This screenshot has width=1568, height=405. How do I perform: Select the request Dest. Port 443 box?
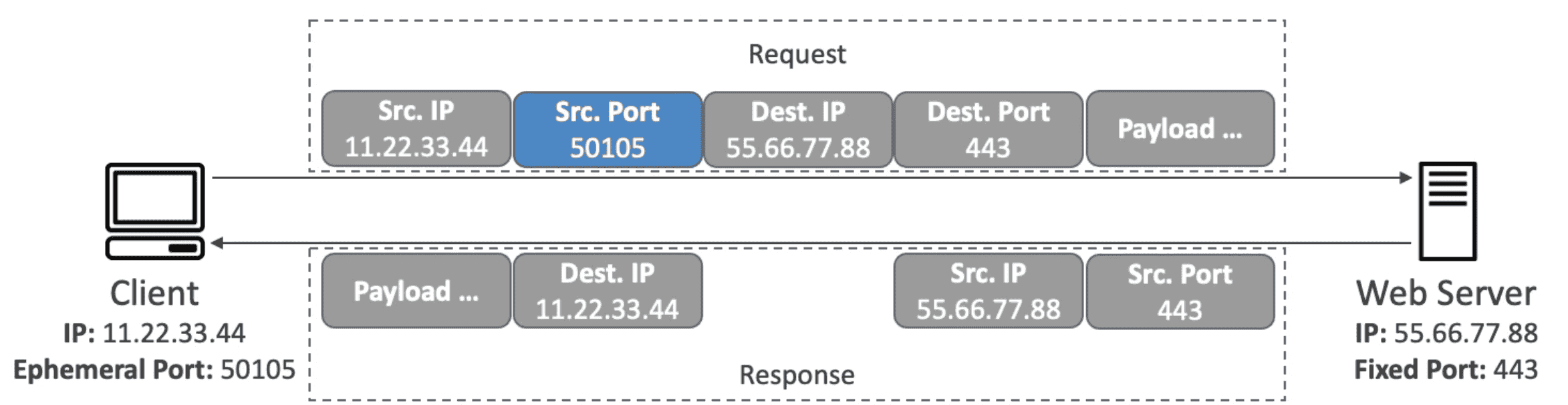[988, 129]
